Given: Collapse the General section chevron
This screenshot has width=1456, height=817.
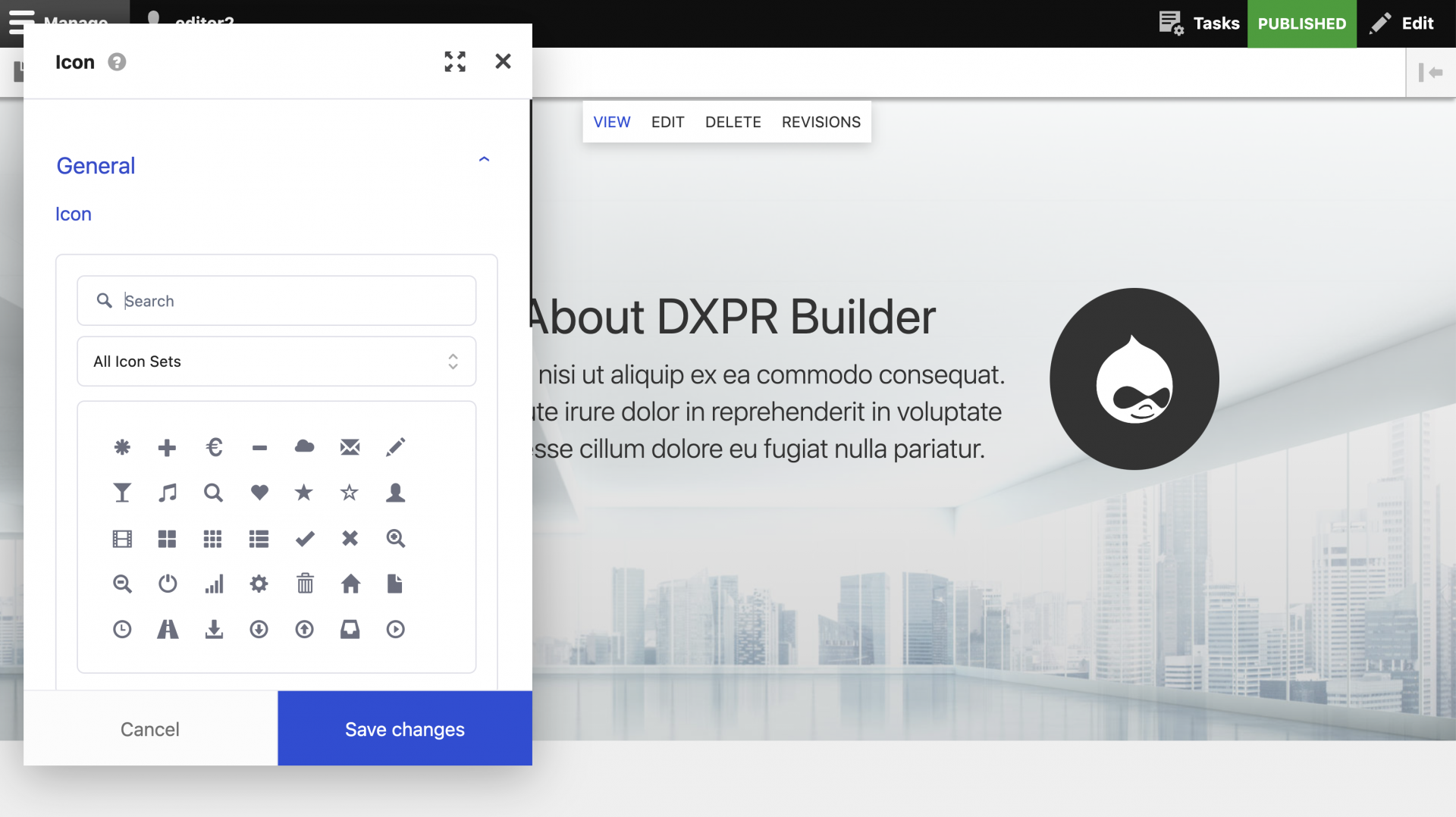Looking at the screenshot, I should pos(484,159).
